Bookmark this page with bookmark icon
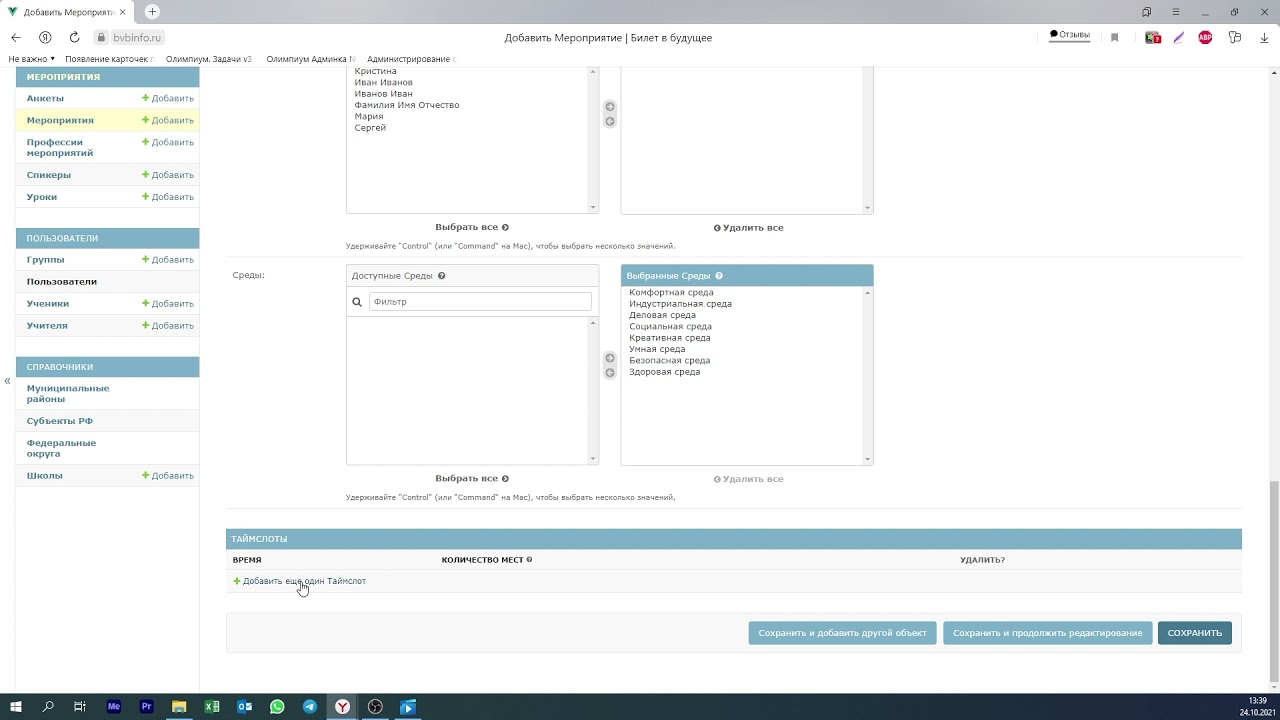The image size is (1280, 720). (1114, 37)
